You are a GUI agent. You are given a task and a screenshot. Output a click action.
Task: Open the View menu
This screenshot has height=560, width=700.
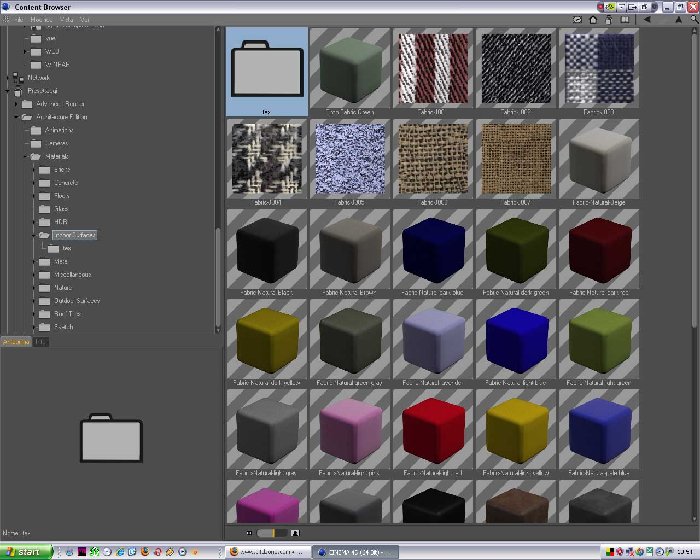click(x=67, y=20)
